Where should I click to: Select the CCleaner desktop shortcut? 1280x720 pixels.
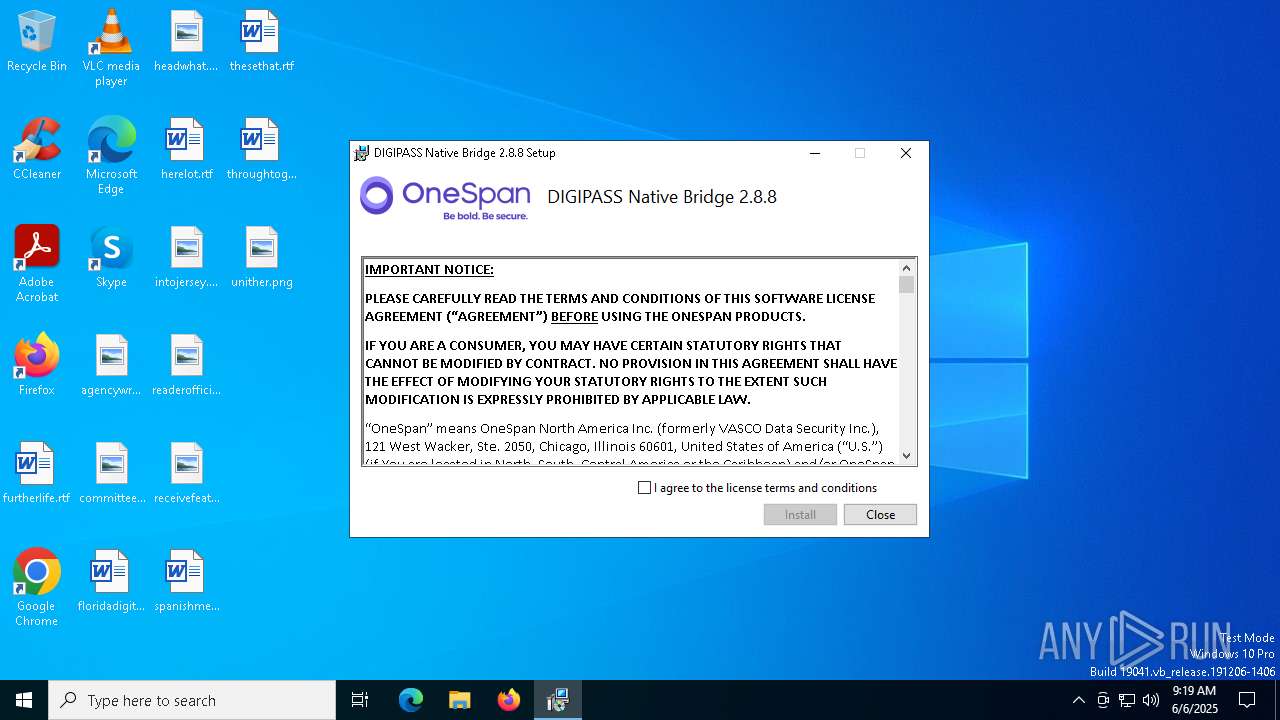37,149
